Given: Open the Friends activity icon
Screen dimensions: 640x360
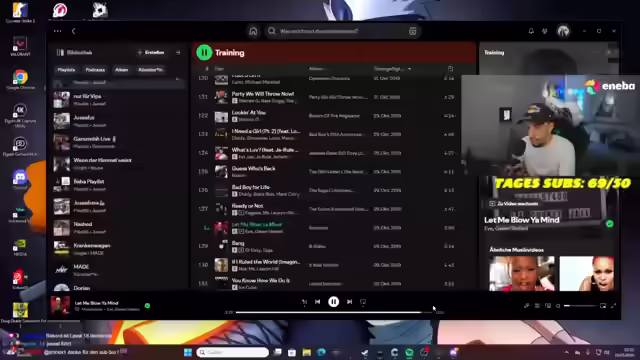Looking at the screenshot, I should 545,31.
